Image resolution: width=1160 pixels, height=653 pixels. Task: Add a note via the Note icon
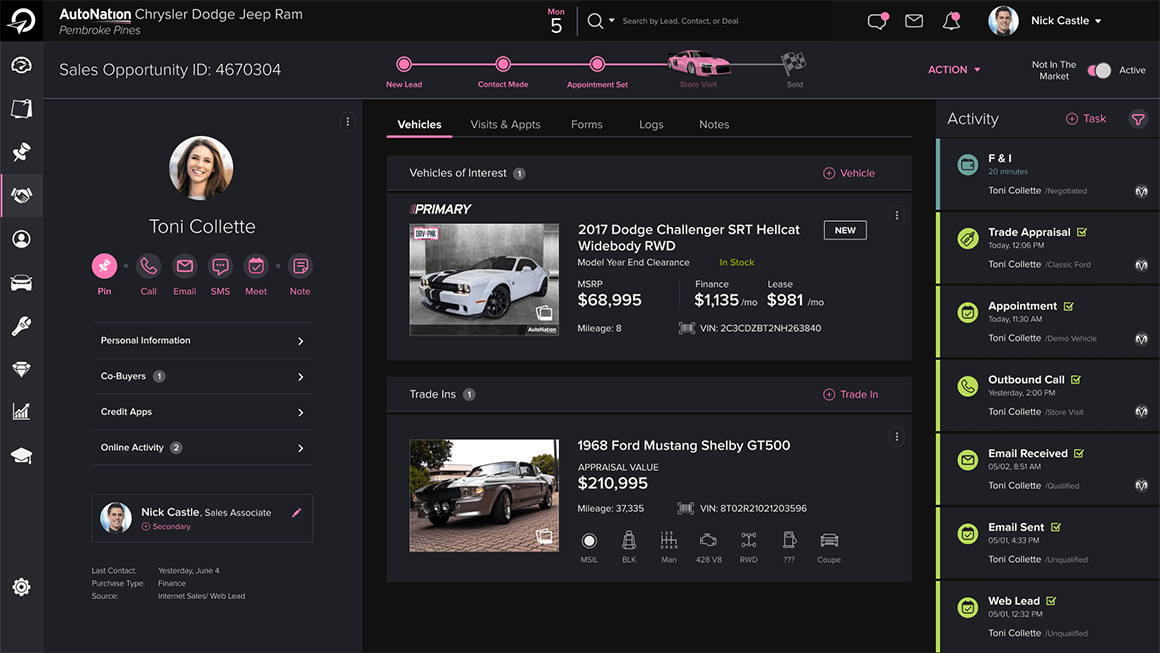coord(300,265)
